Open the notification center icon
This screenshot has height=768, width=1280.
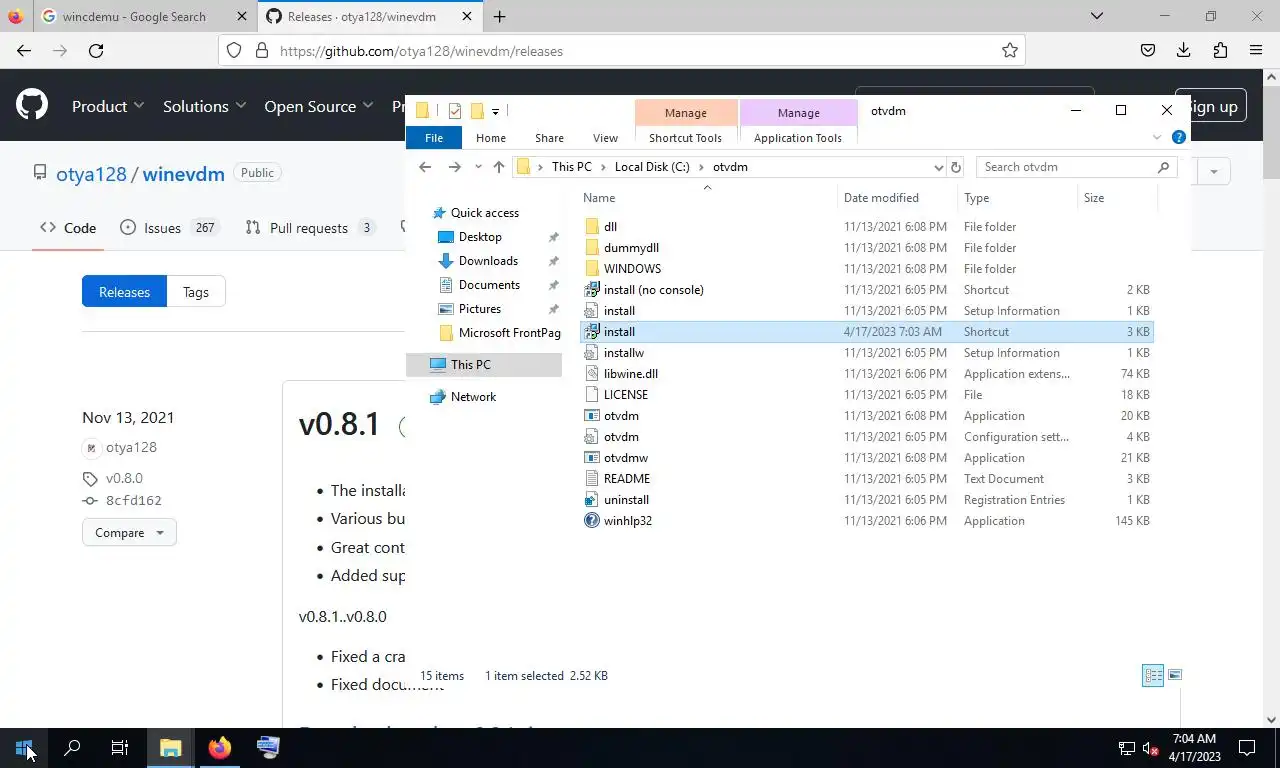click(x=1247, y=748)
